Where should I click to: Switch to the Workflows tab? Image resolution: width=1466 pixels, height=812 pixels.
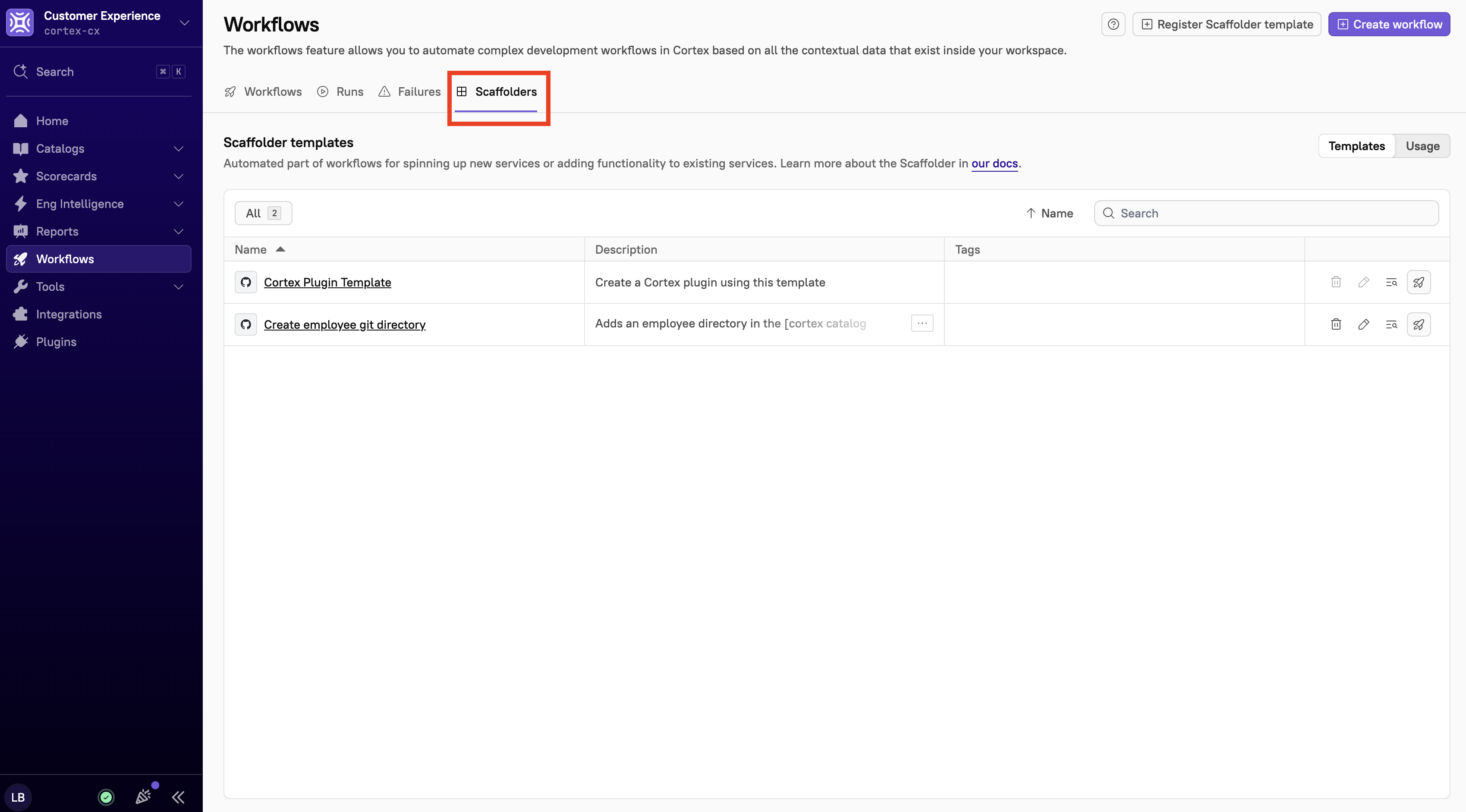point(263,91)
